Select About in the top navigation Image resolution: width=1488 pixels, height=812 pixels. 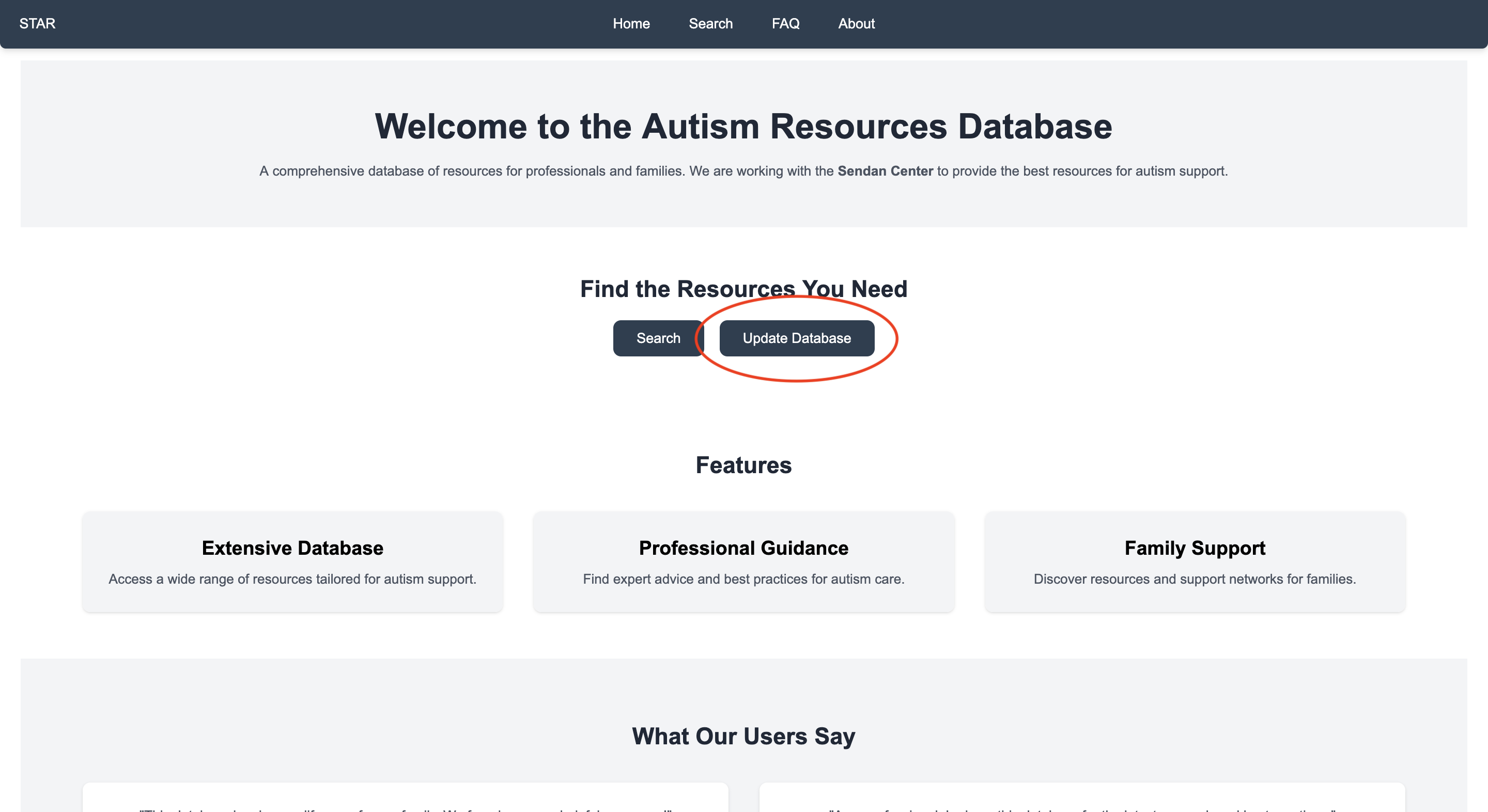[856, 24]
